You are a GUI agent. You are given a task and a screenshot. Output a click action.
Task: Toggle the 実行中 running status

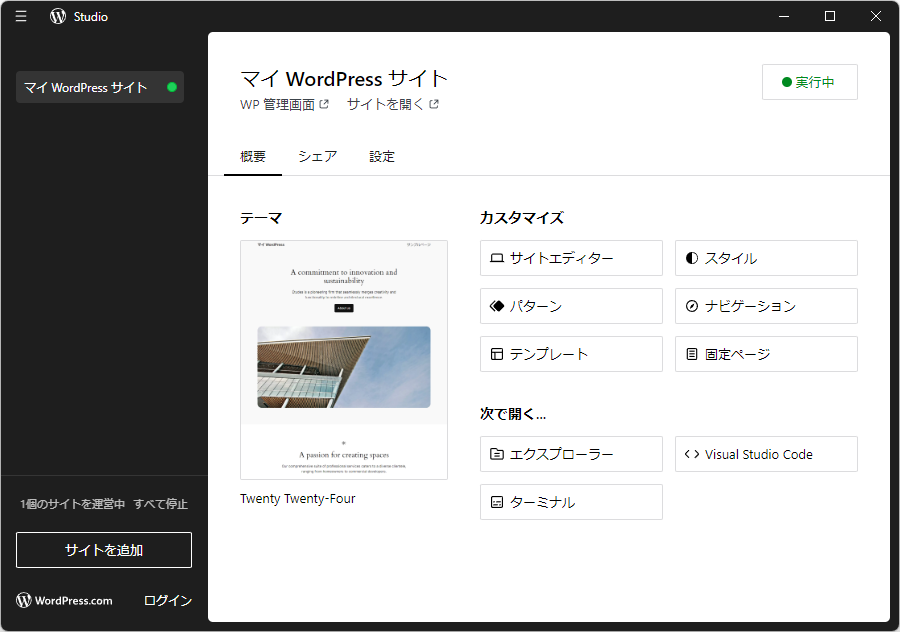[809, 82]
